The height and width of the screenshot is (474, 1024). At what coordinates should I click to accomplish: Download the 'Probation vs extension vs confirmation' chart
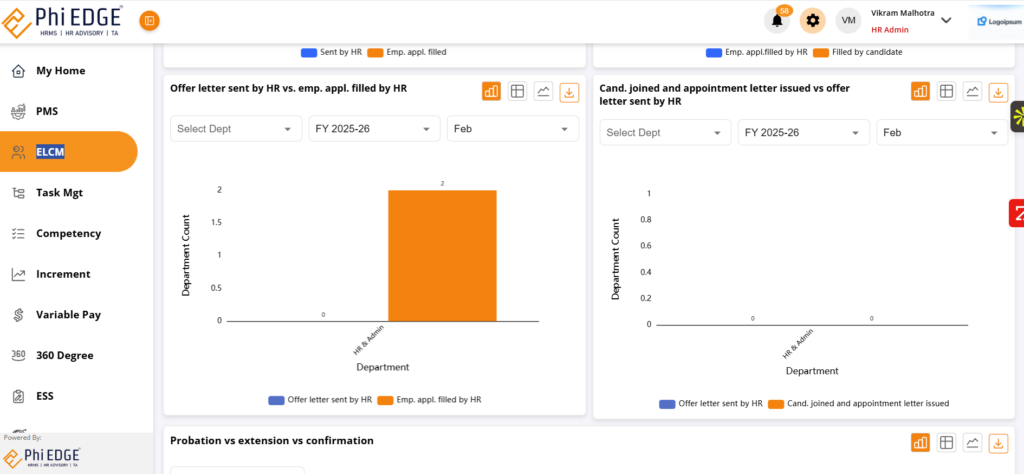pos(998,443)
